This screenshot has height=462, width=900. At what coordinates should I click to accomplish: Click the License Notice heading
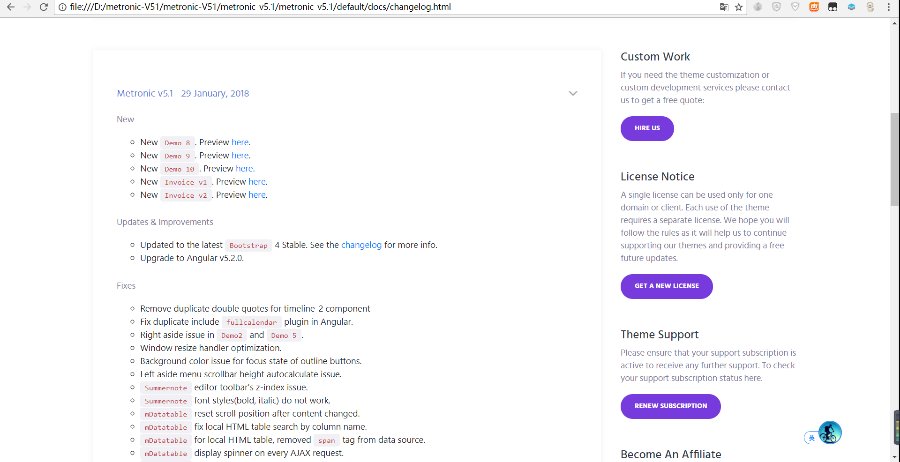(x=657, y=176)
